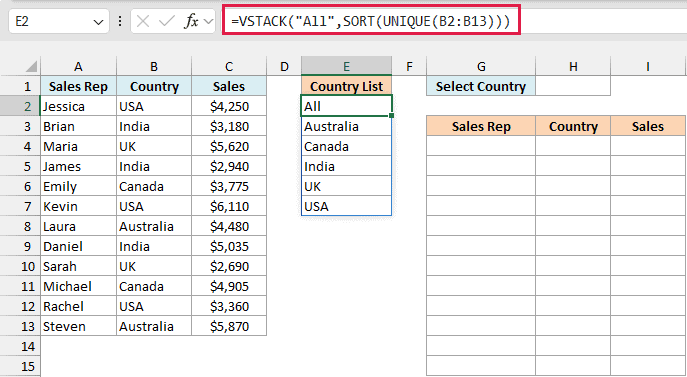Viewport: 687px width, 377px height.
Task: Select row 1 header
Action: [20, 86]
